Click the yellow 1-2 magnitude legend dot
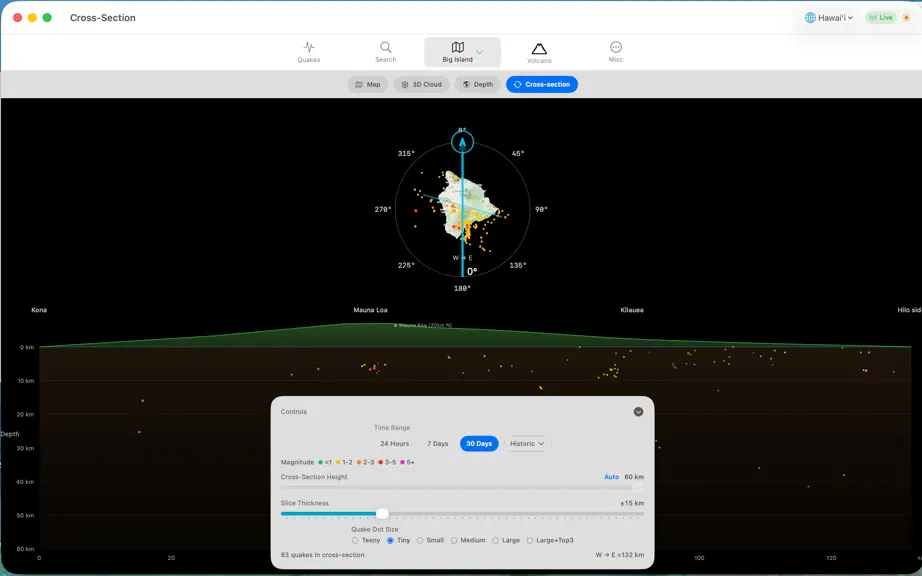This screenshot has width=922, height=576. click(338, 463)
